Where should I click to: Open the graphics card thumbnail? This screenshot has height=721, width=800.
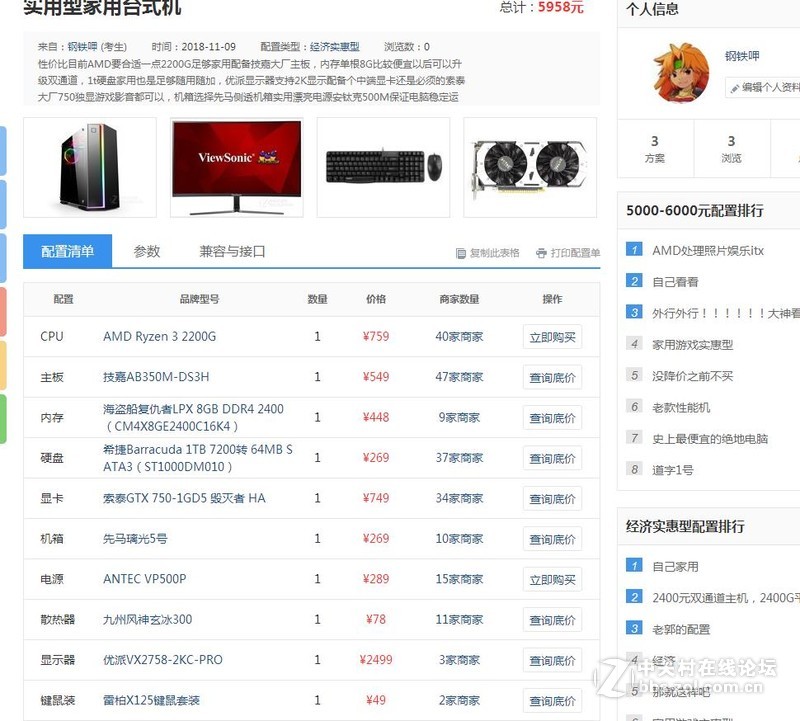tap(530, 167)
